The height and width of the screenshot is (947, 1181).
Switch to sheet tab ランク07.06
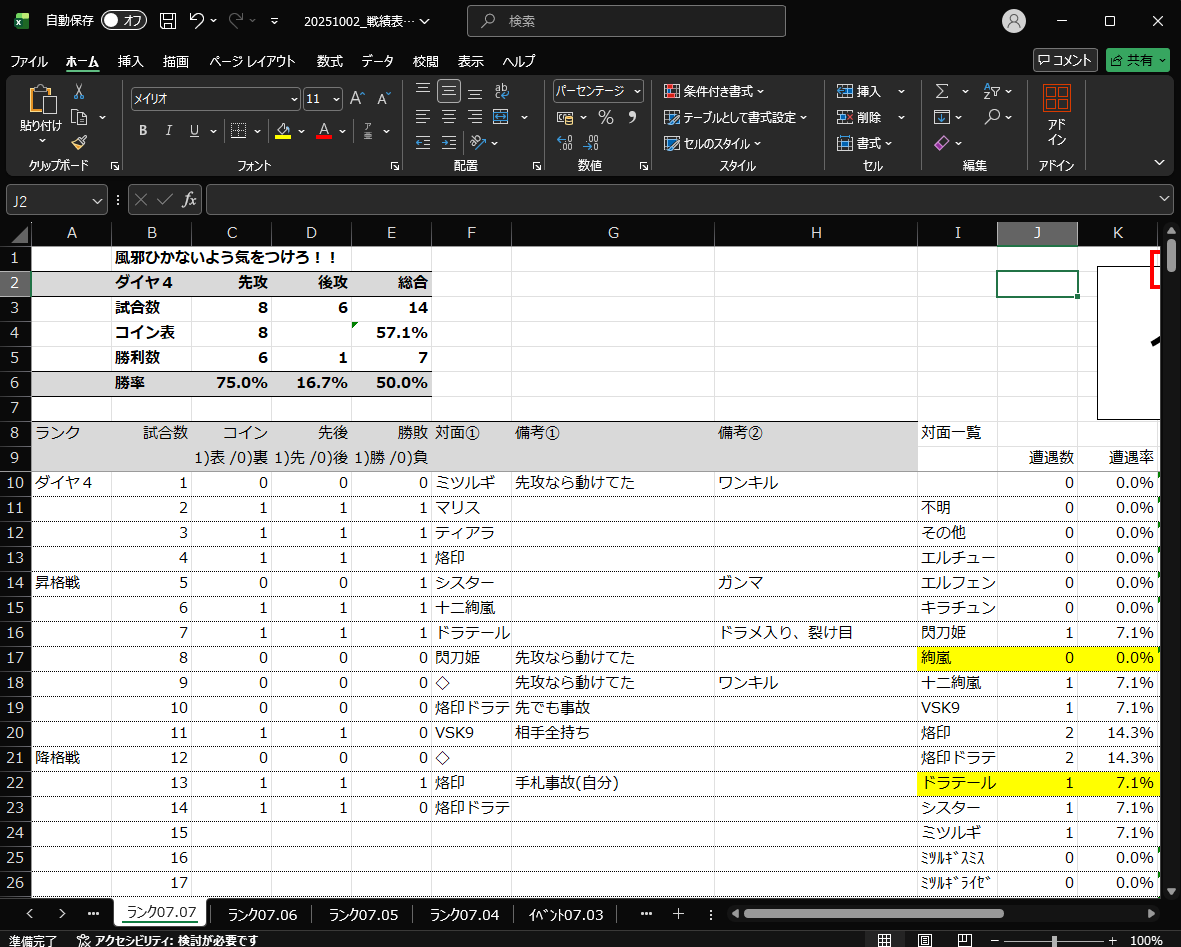262,915
